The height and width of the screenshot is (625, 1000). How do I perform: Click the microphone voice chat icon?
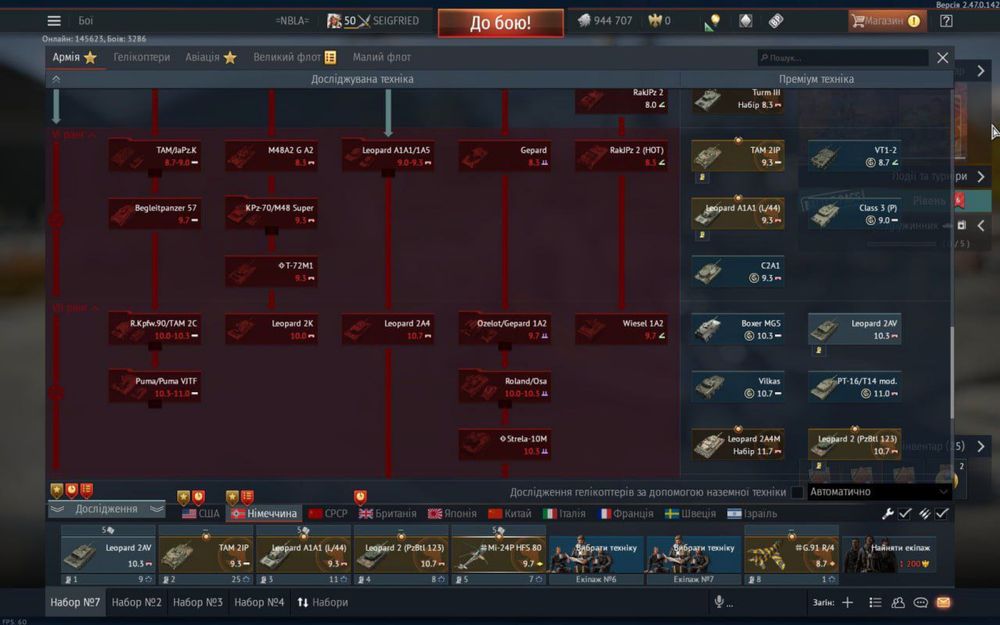[719, 602]
